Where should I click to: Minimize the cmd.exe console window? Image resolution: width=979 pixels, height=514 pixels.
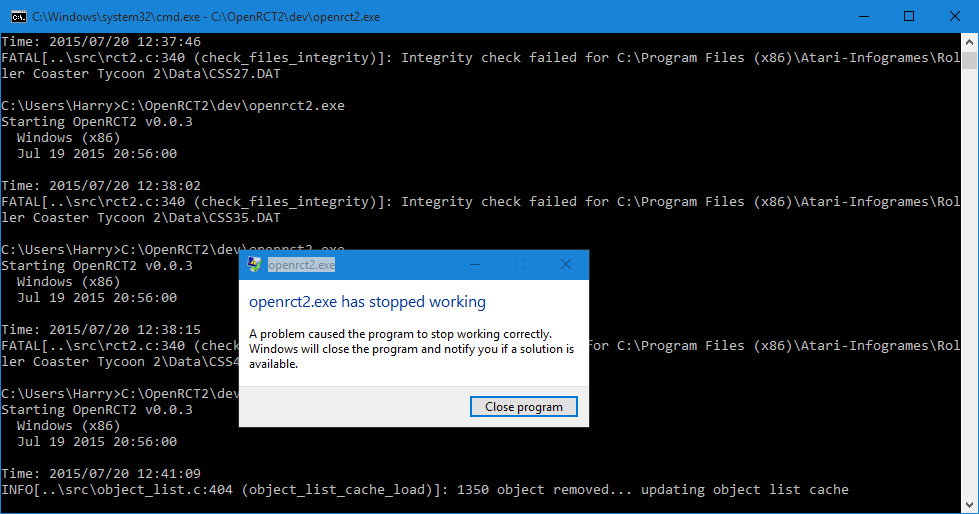[861, 16]
